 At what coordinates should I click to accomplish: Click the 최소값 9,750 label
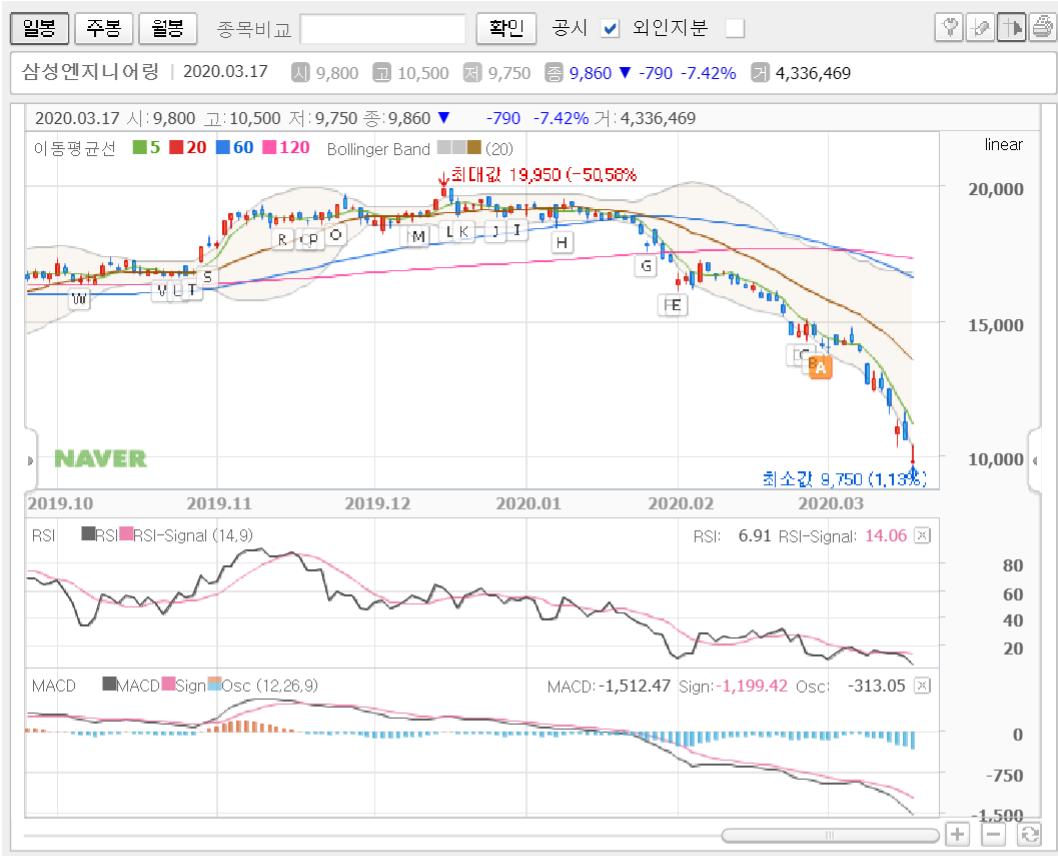(x=844, y=479)
